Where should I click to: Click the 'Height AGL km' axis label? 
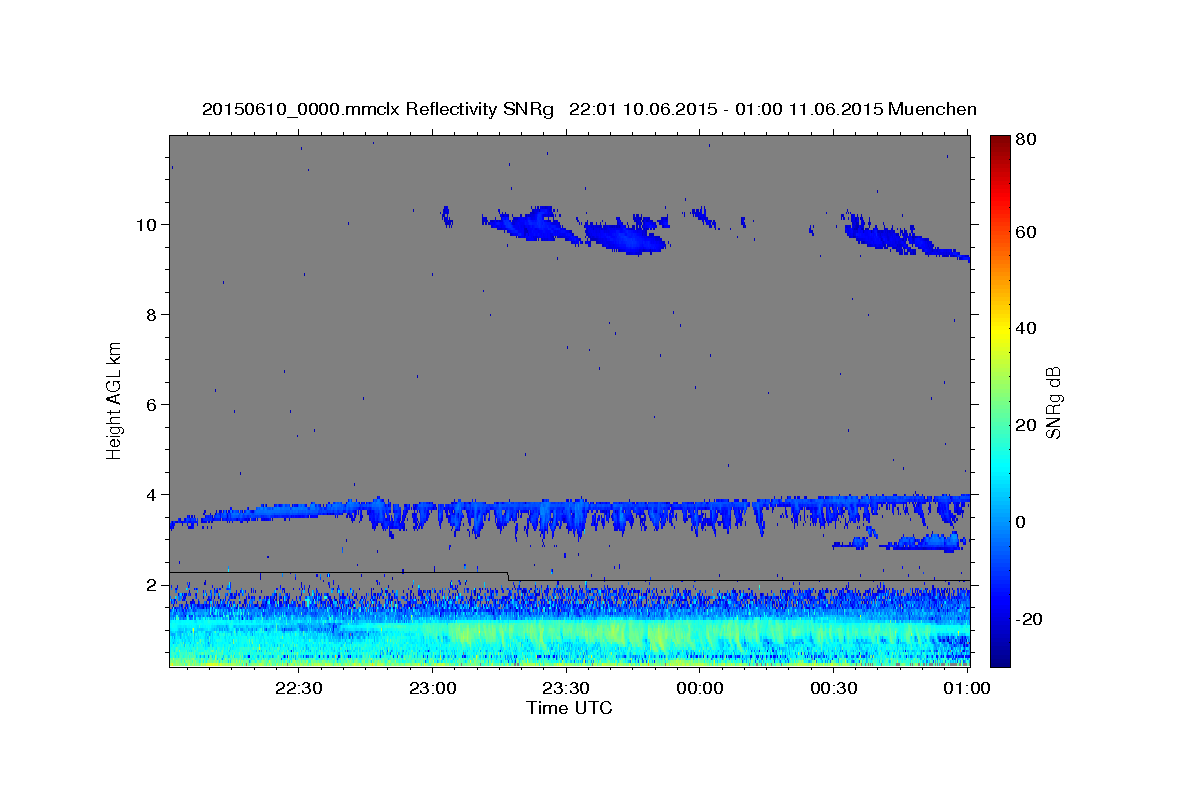(x=115, y=399)
